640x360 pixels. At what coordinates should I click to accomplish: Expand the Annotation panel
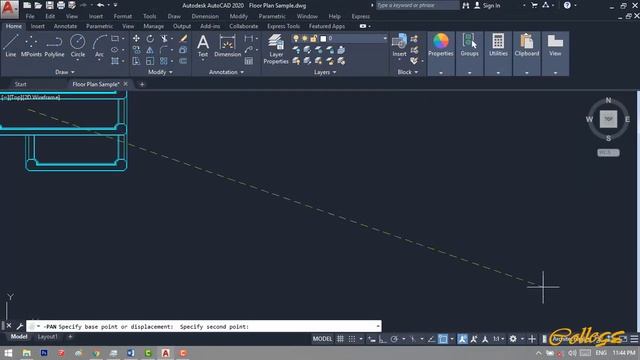(x=226, y=72)
